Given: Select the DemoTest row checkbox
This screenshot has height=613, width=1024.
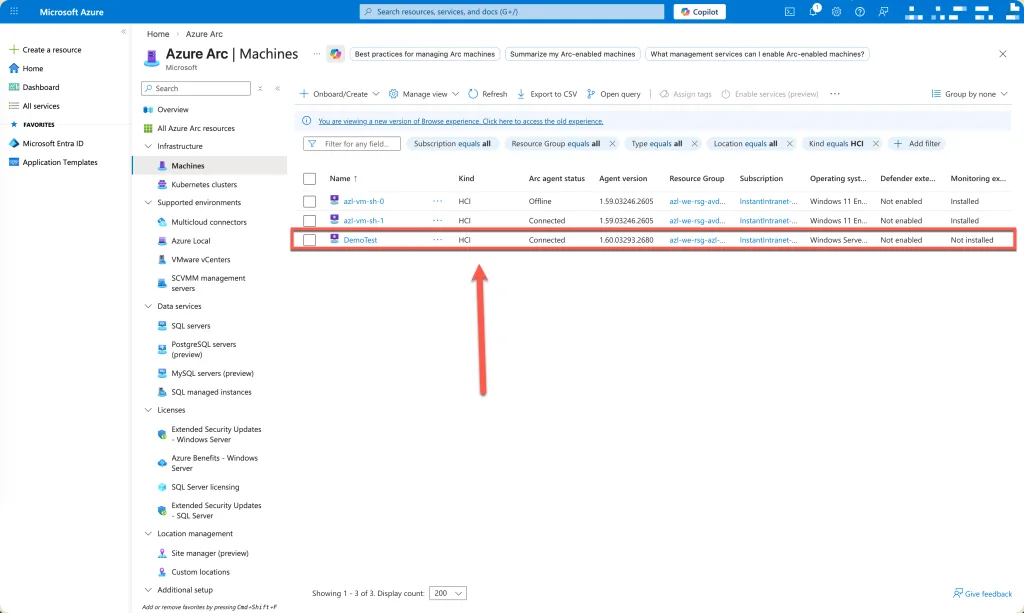Looking at the screenshot, I should 310,240.
